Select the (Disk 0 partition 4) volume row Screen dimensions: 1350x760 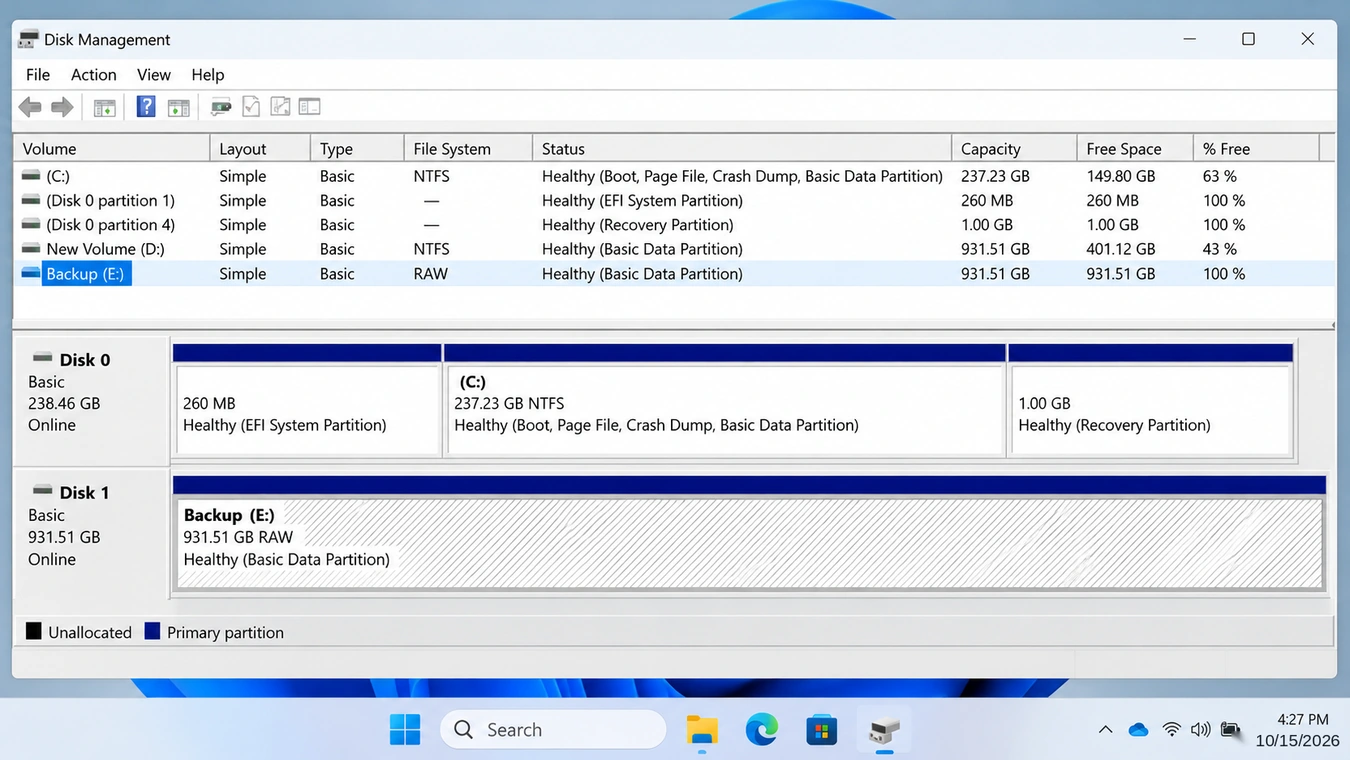(x=673, y=225)
